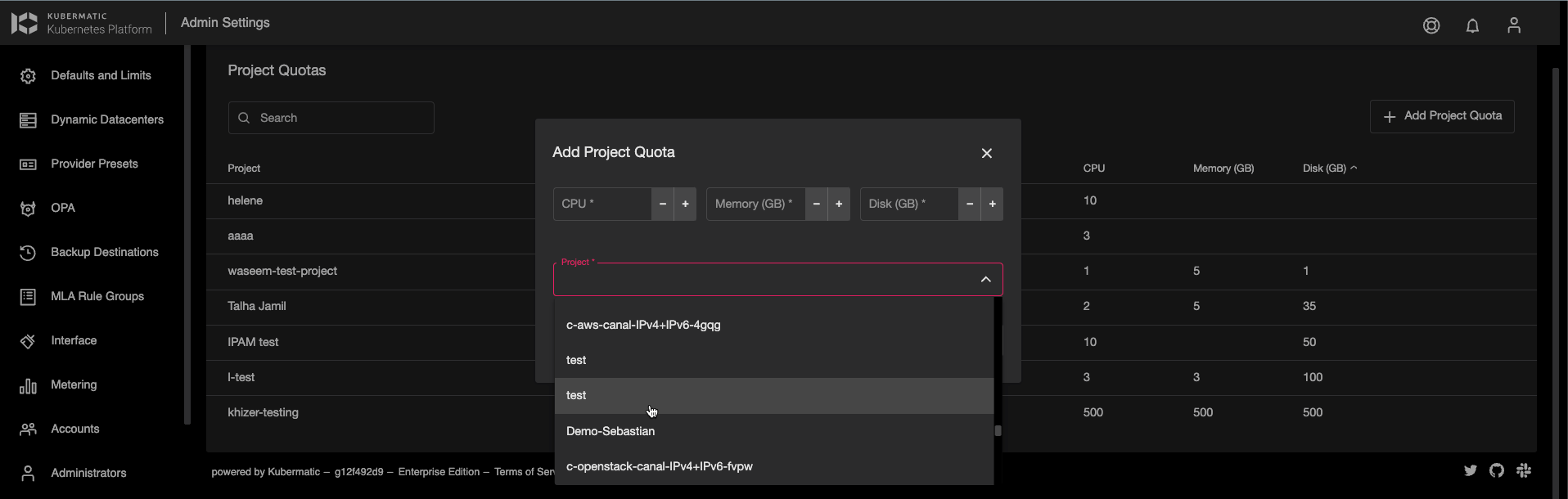
Task: Click the IPAM test project name
Action: (x=253, y=342)
